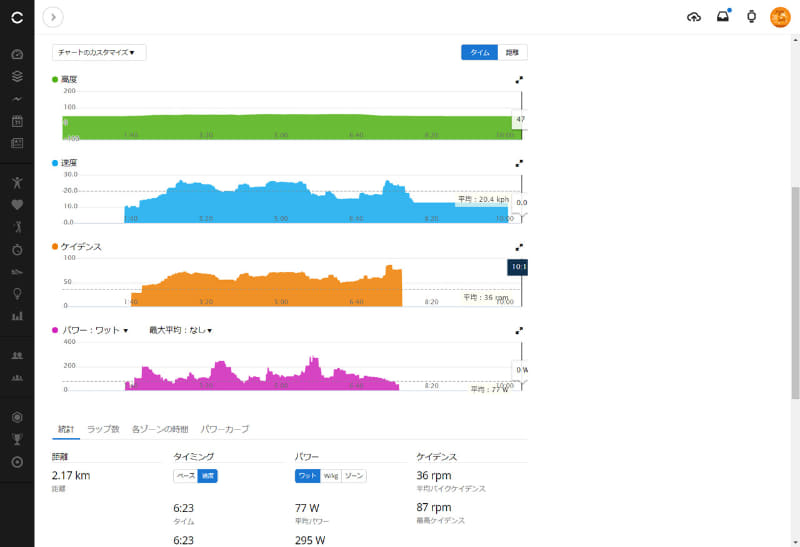The image size is (800, 547).
Task: Open the circular target icon at sidebar bottom
Action: tap(17, 462)
